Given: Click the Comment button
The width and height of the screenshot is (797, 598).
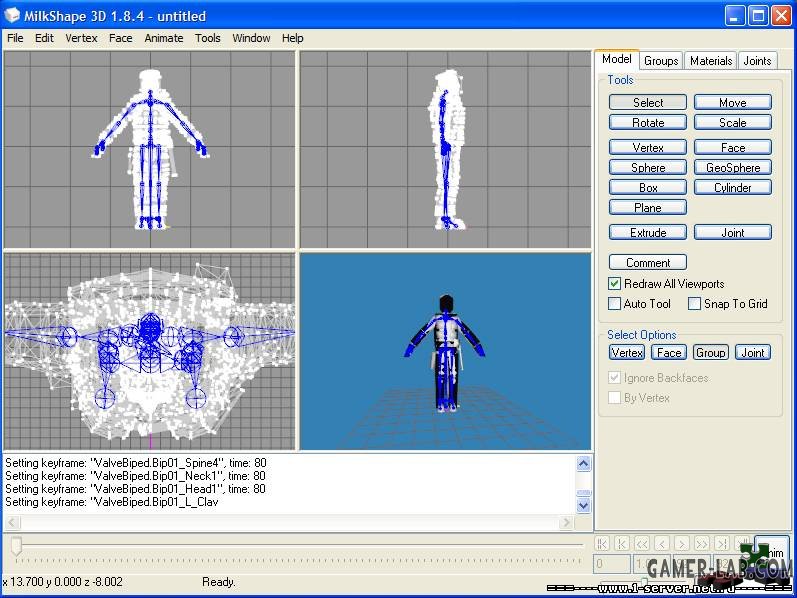Looking at the screenshot, I should click(648, 262).
